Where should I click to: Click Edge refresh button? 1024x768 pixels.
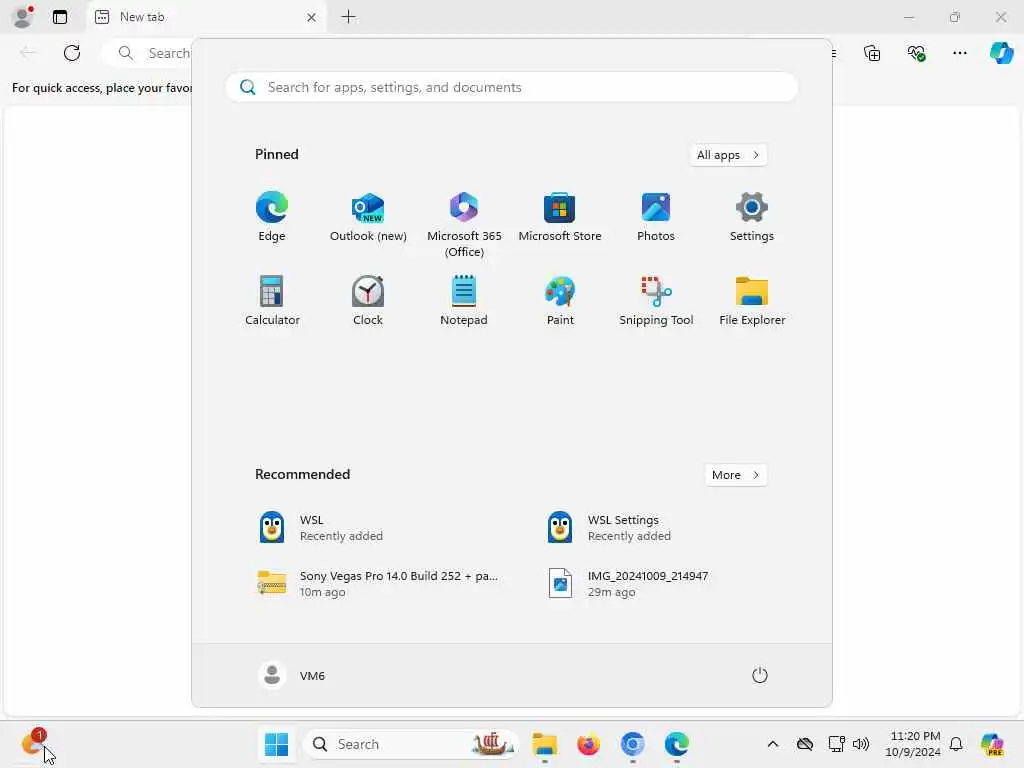tap(72, 53)
